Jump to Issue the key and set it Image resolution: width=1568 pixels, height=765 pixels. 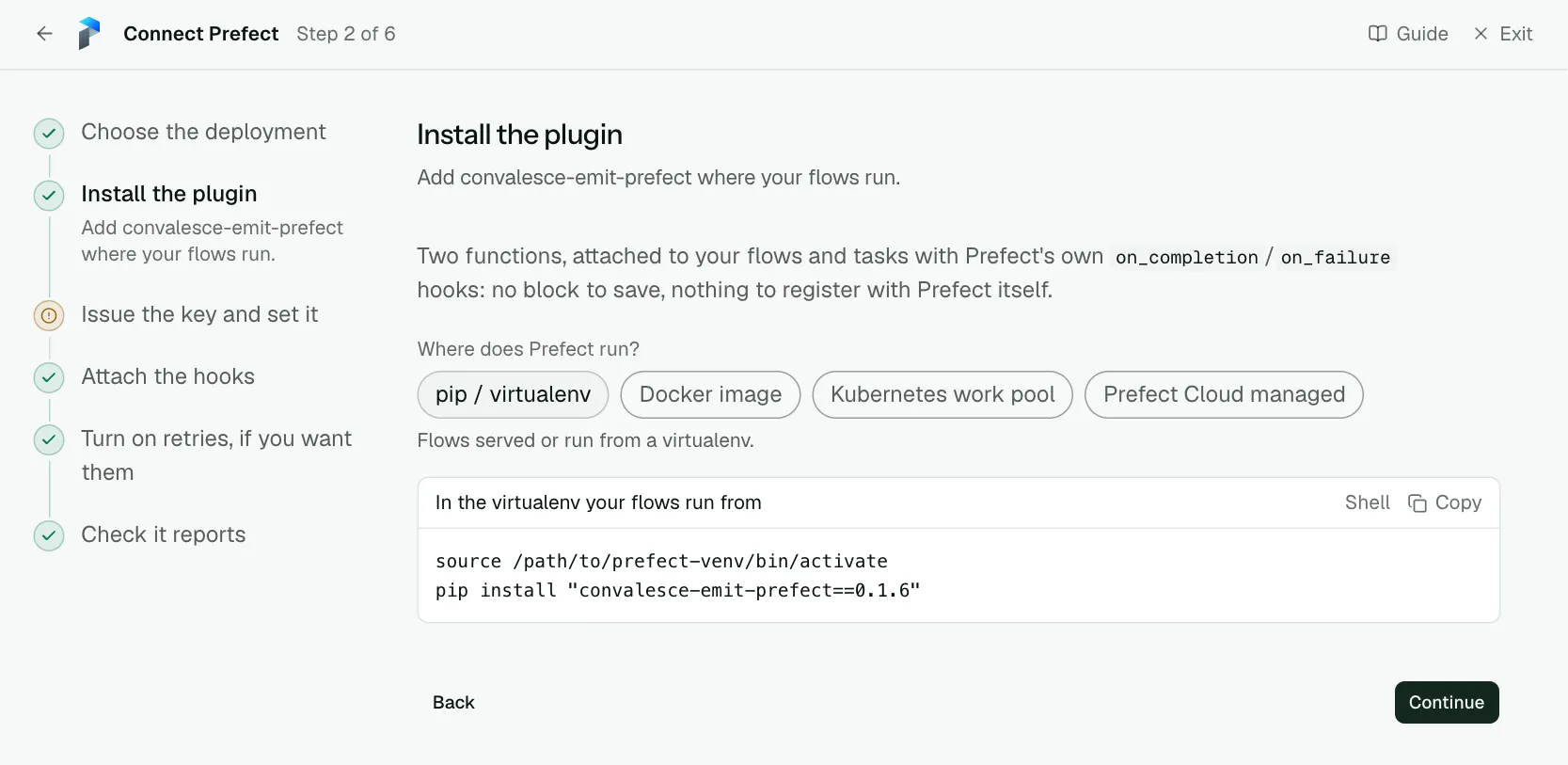pyautogui.click(x=199, y=314)
